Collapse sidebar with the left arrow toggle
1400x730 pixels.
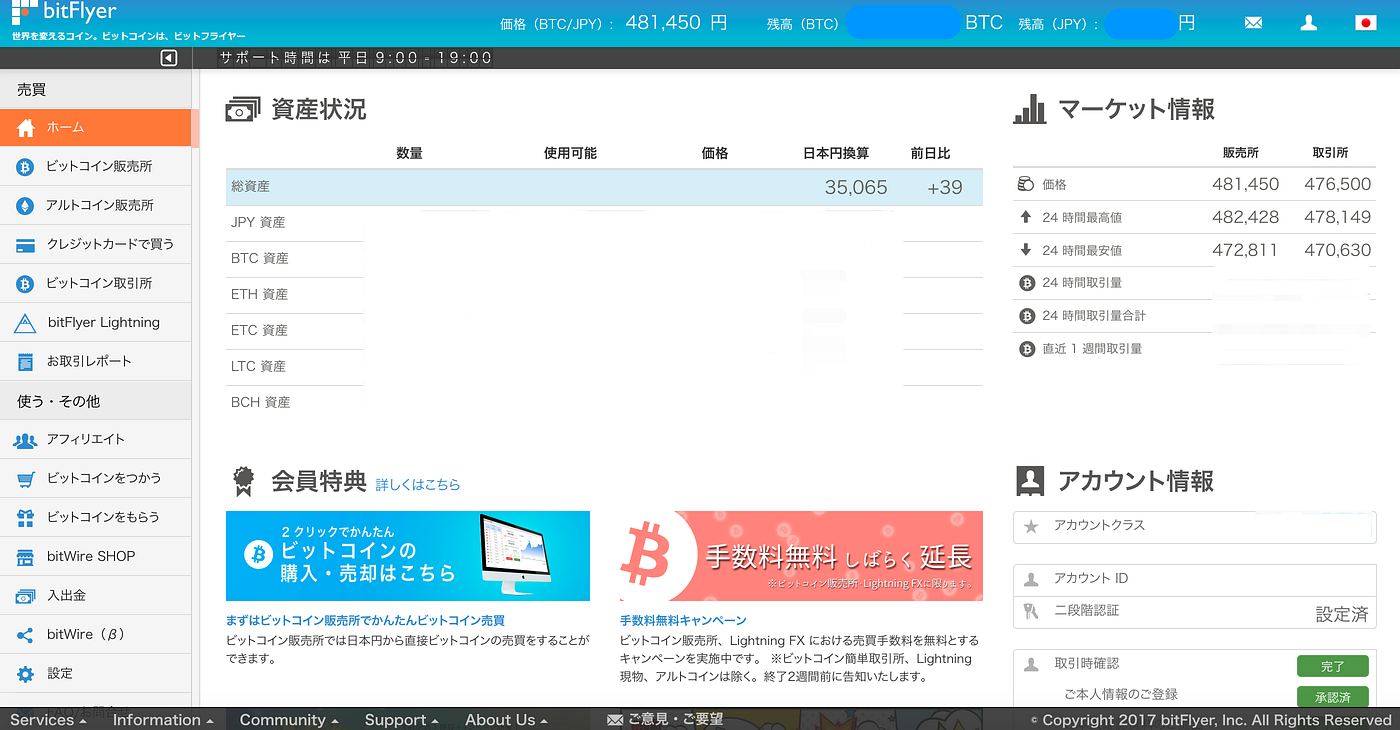(x=168, y=58)
